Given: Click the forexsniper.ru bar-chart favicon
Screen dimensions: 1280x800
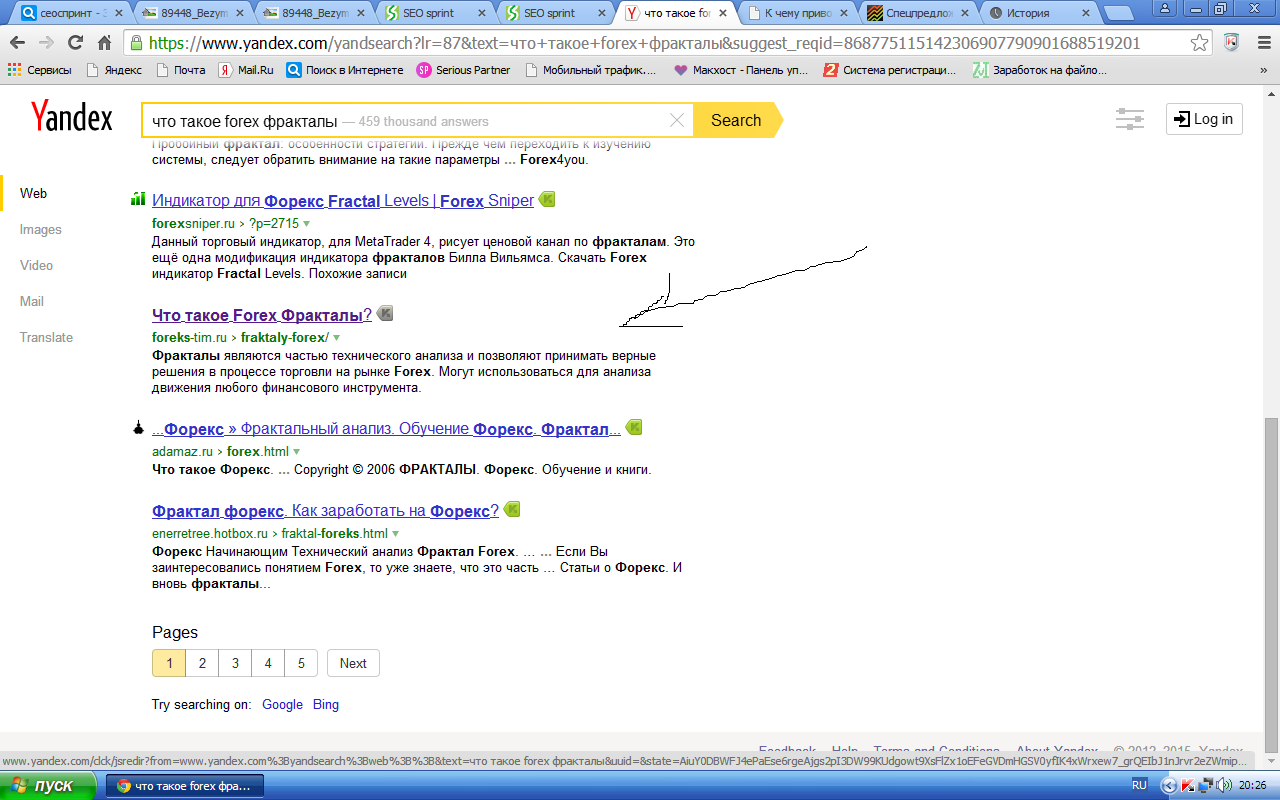Looking at the screenshot, I should 139,200.
